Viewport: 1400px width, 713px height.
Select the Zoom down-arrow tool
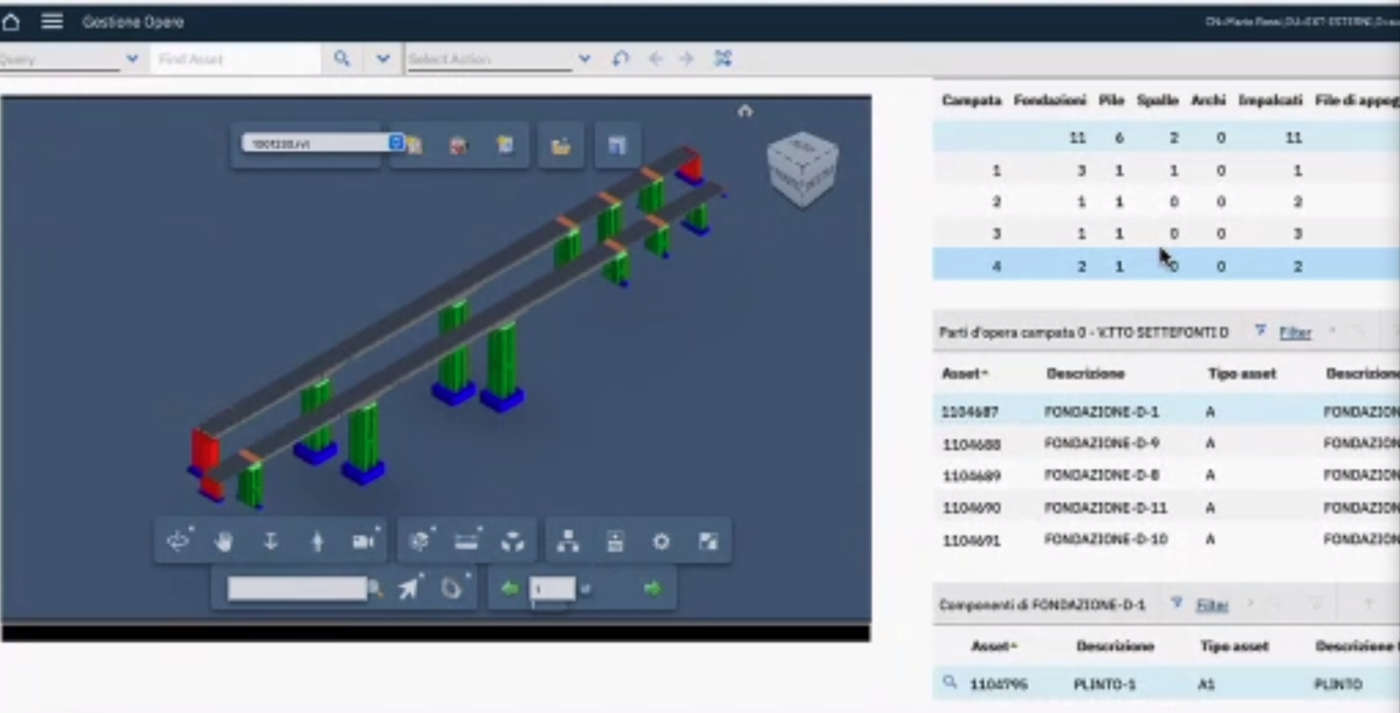(270, 541)
